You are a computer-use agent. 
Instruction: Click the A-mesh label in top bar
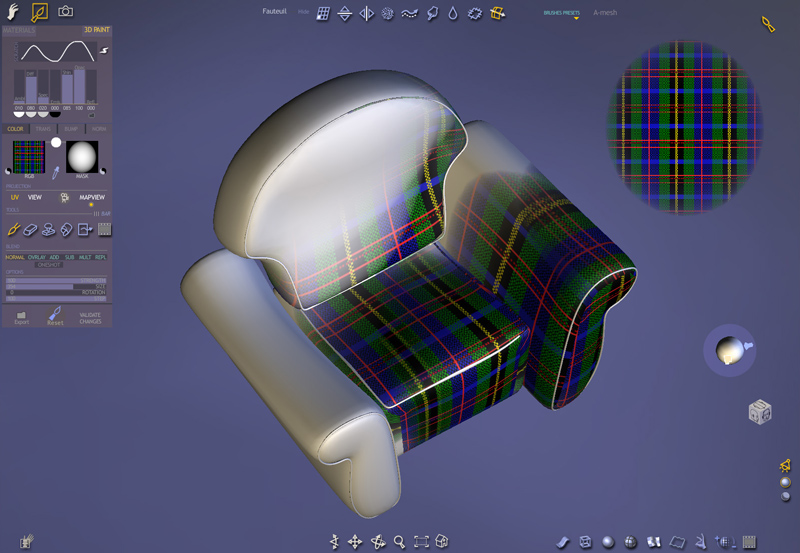[605, 13]
